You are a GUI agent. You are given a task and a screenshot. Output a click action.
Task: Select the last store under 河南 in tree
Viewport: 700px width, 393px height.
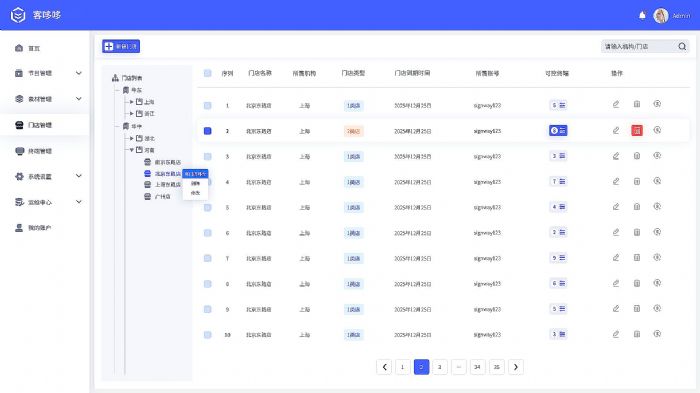[x=157, y=196]
